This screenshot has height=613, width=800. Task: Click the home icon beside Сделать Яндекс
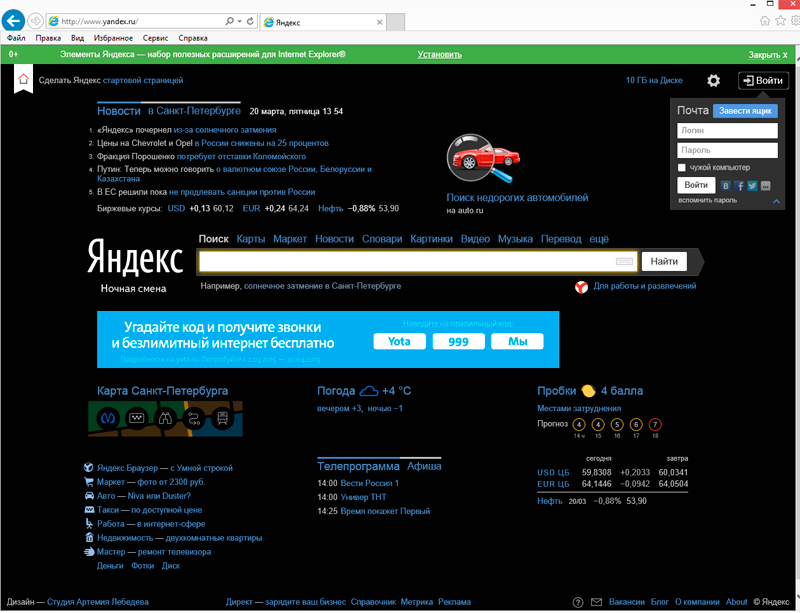(23, 79)
